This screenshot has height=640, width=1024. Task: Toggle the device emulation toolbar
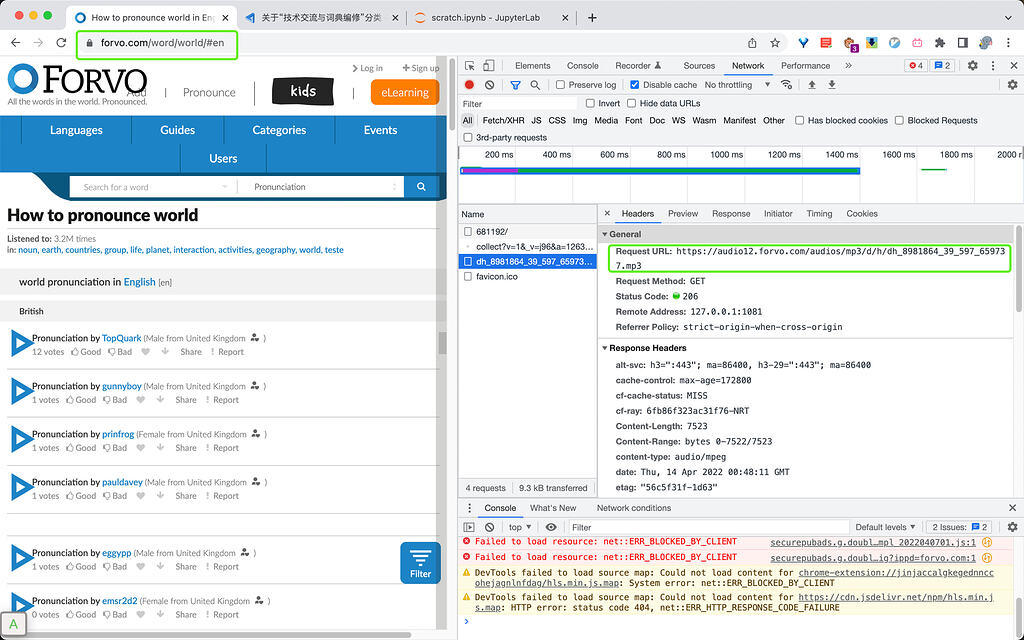tap(487, 66)
